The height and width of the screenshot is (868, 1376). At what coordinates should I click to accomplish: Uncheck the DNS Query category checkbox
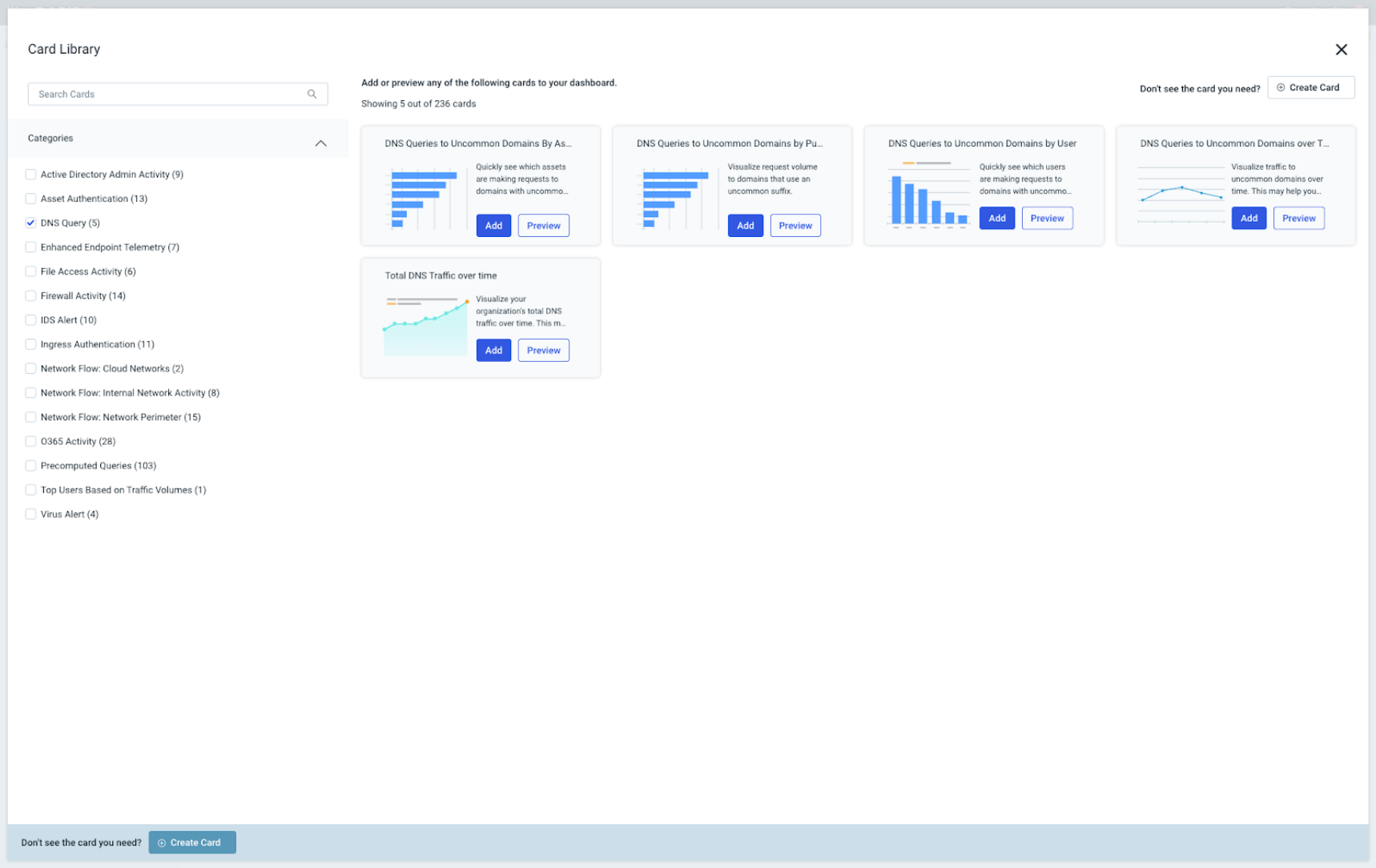click(30, 223)
